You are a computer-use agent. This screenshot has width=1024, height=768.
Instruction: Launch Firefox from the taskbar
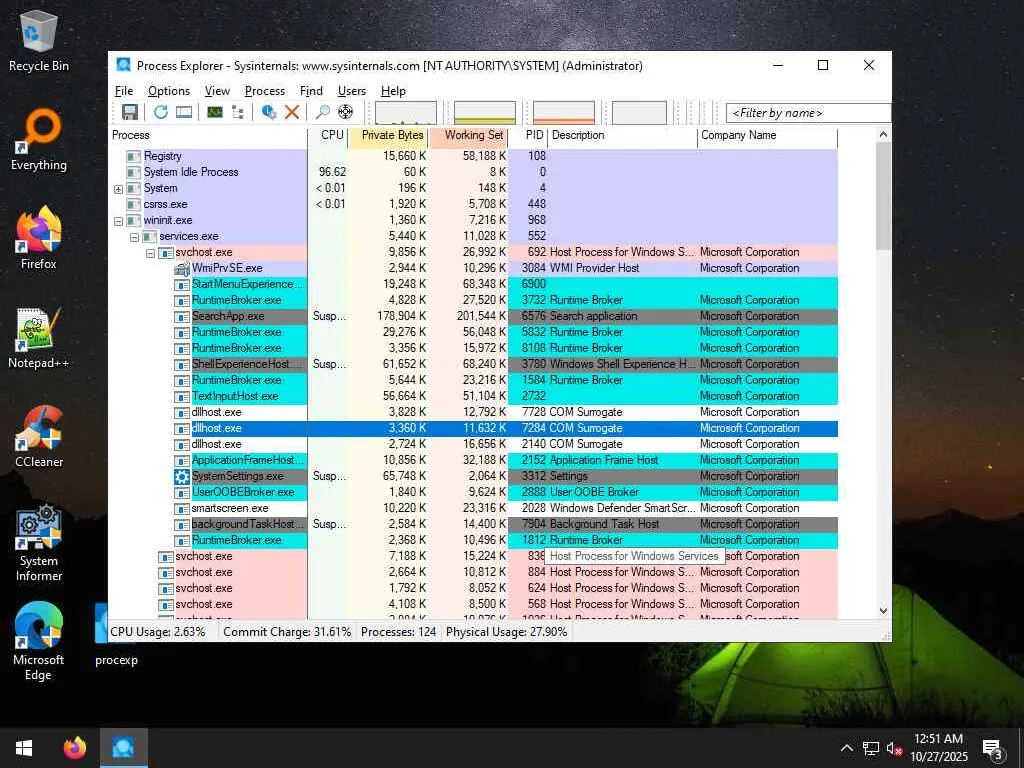[x=74, y=748]
